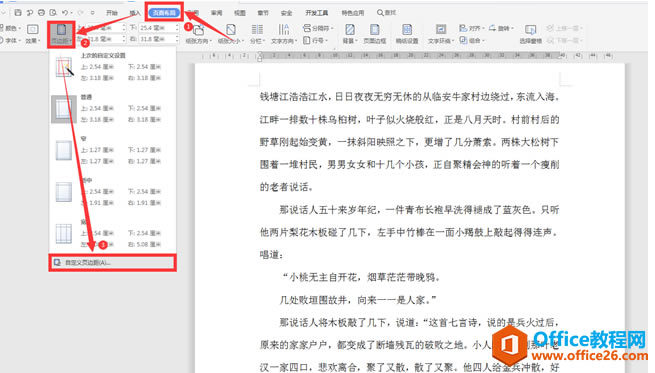Screen dimensions: 655x373
Task: Open the 选择窗格 selection pane
Action: click(531, 34)
